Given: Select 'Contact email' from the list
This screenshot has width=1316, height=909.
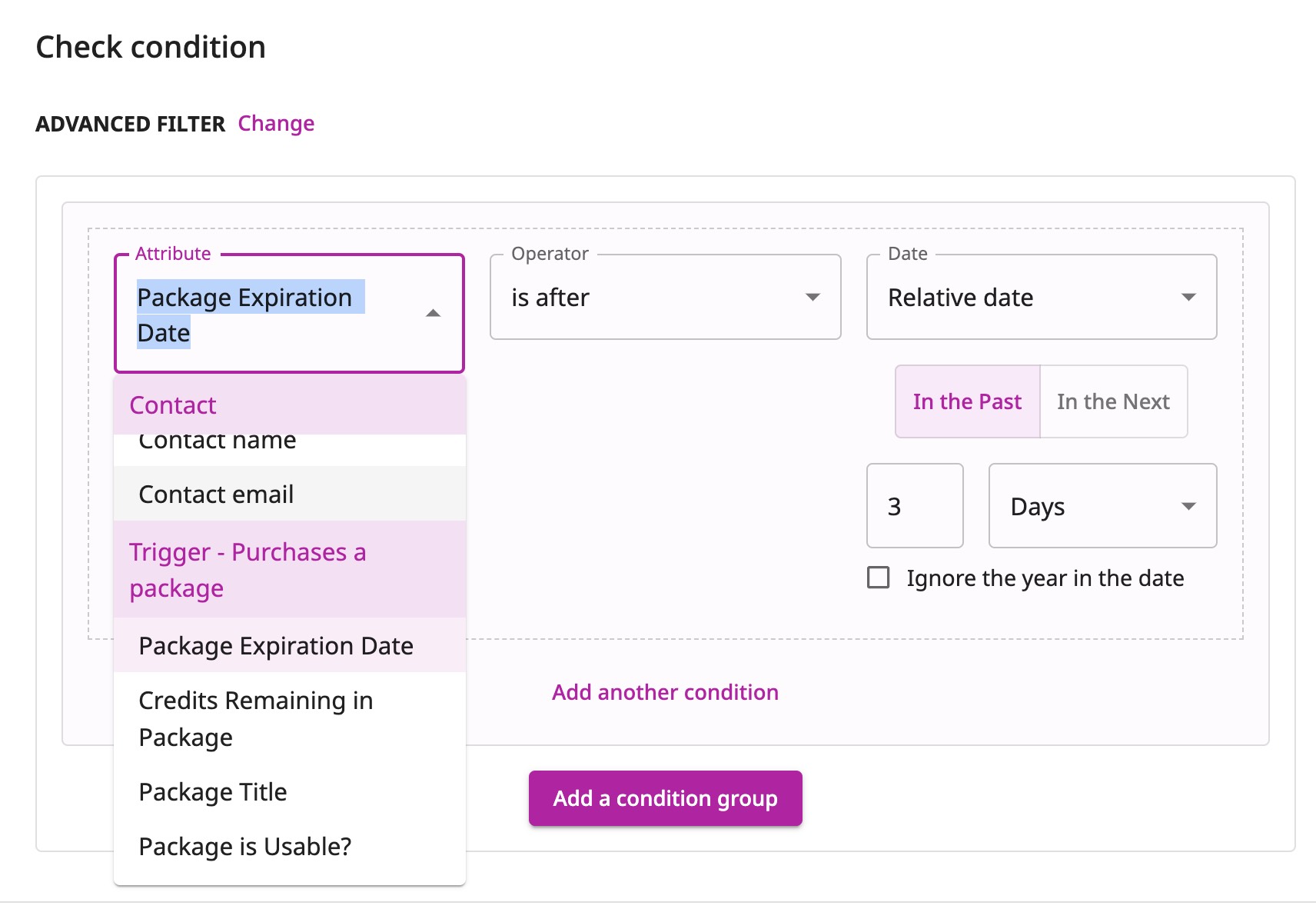Looking at the screenshot, I should 215,494.
